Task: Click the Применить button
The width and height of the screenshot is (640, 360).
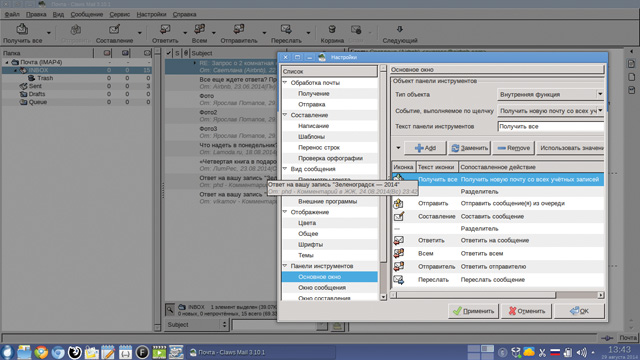Action: point(473,311)
